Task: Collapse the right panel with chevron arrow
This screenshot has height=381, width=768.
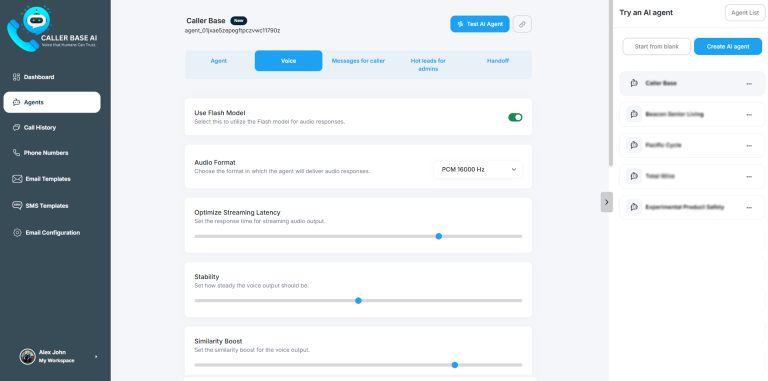Action: coord(607,202)
